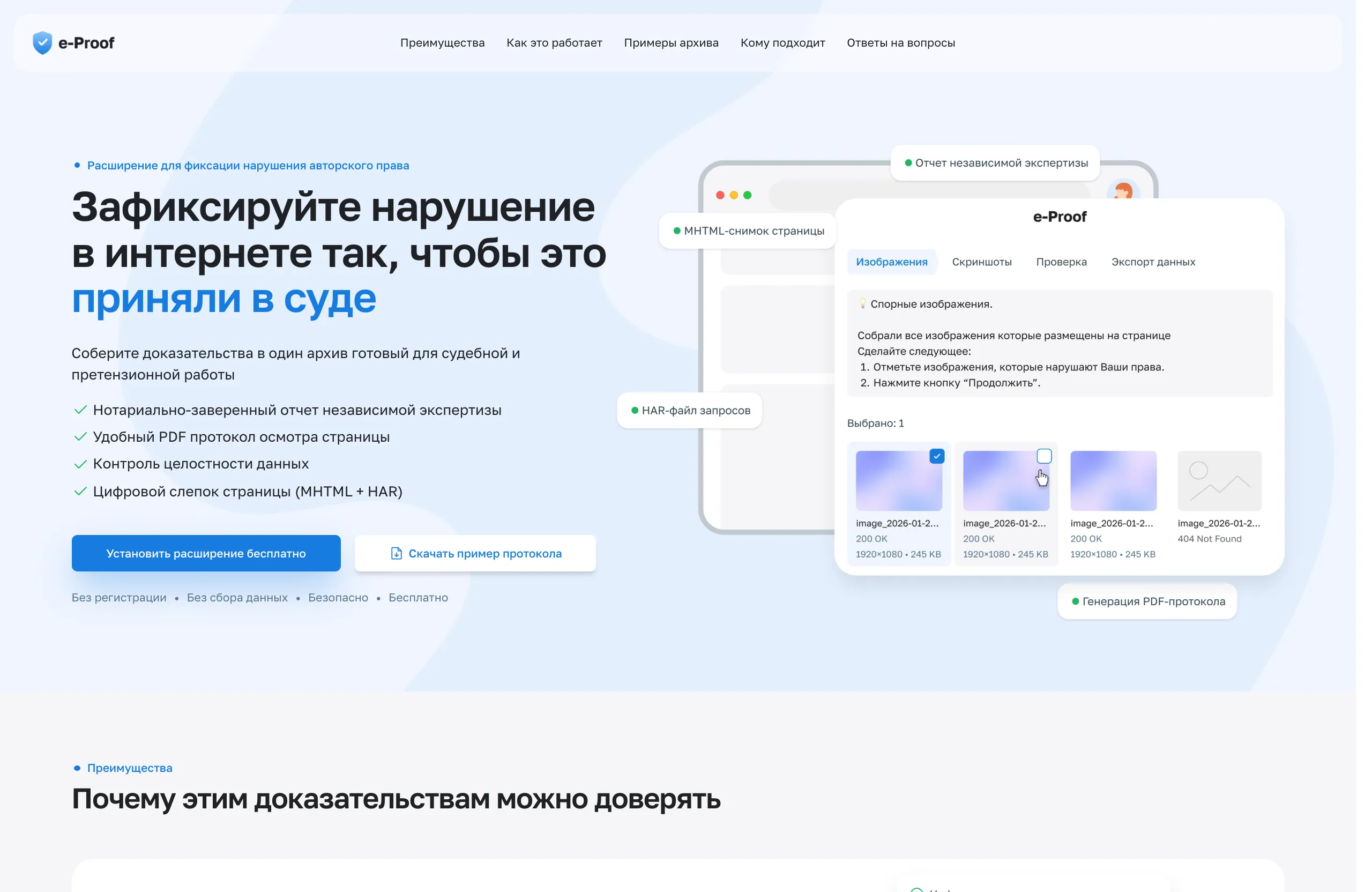Select the 'Экспорт данных' tab
The width and height of the screenshot is (1372, 892).
(x=1153, y=262)
